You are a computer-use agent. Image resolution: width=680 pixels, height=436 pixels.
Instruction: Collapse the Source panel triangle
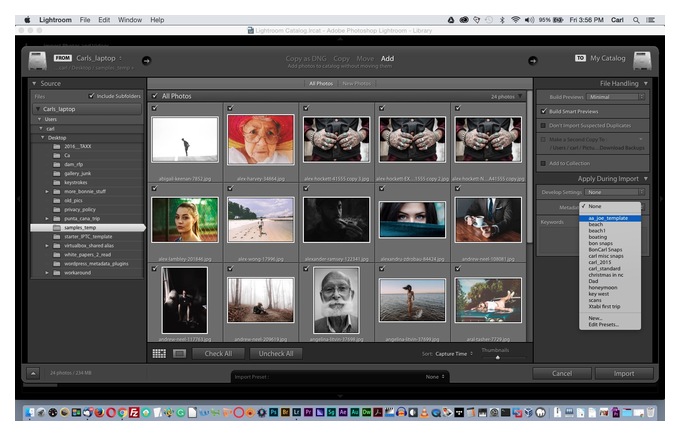tap(34, 83)
